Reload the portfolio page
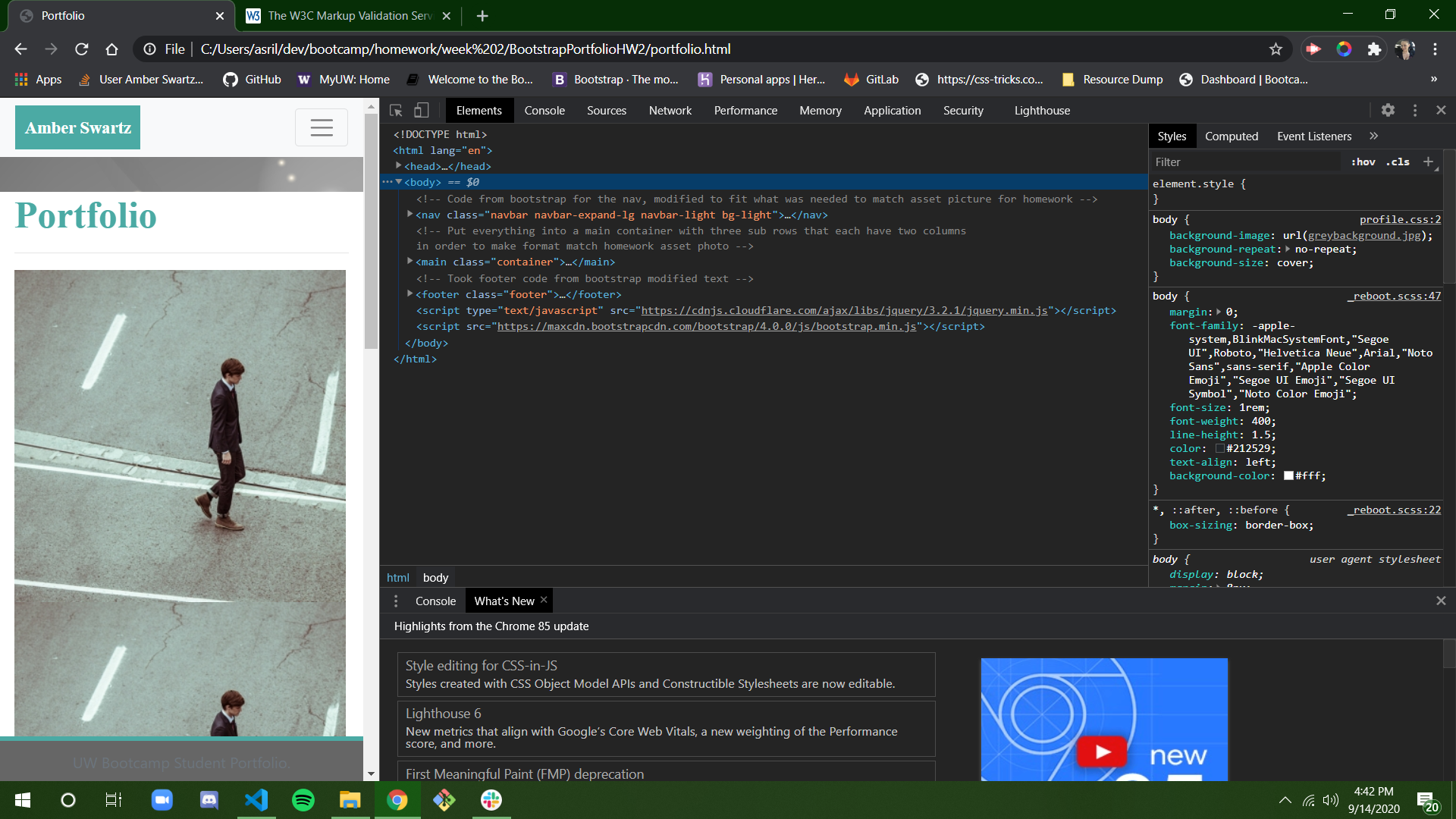Viewport: 1456px width, 819px height. click(x=82, y=49)
